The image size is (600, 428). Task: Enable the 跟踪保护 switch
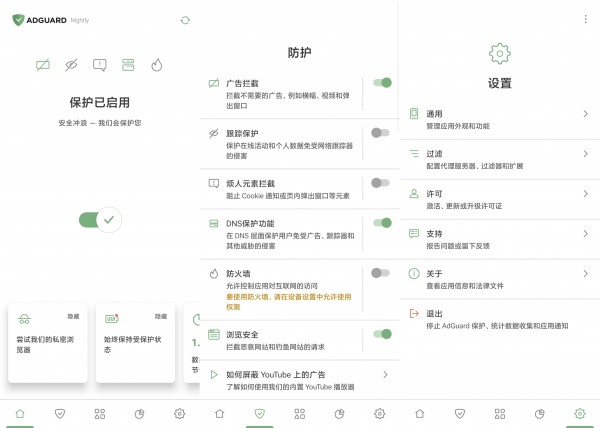pos(380,133)
